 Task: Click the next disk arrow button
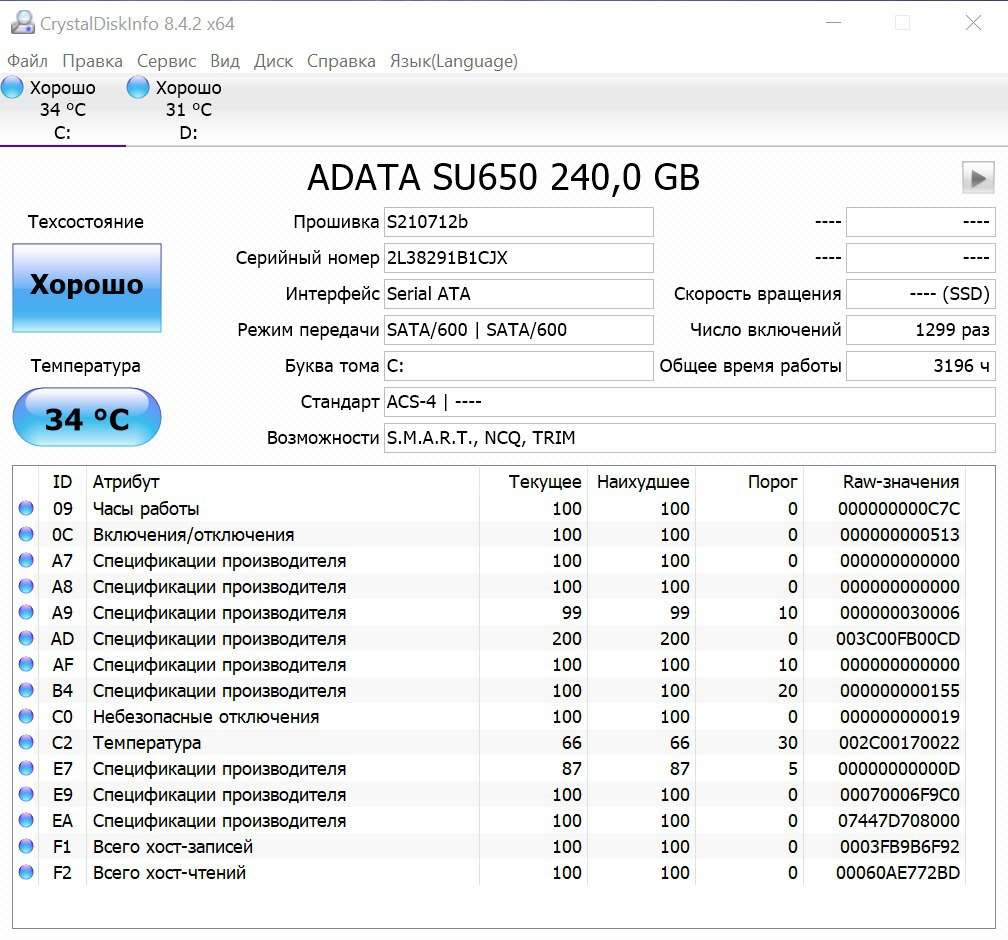[x=978, y=178]
